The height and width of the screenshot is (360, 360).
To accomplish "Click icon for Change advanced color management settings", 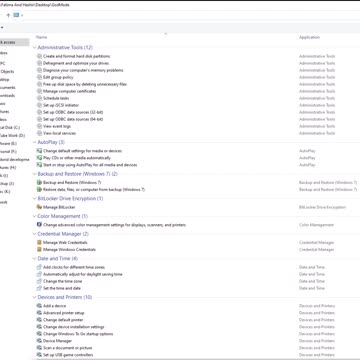I will [x=39, y=225].
